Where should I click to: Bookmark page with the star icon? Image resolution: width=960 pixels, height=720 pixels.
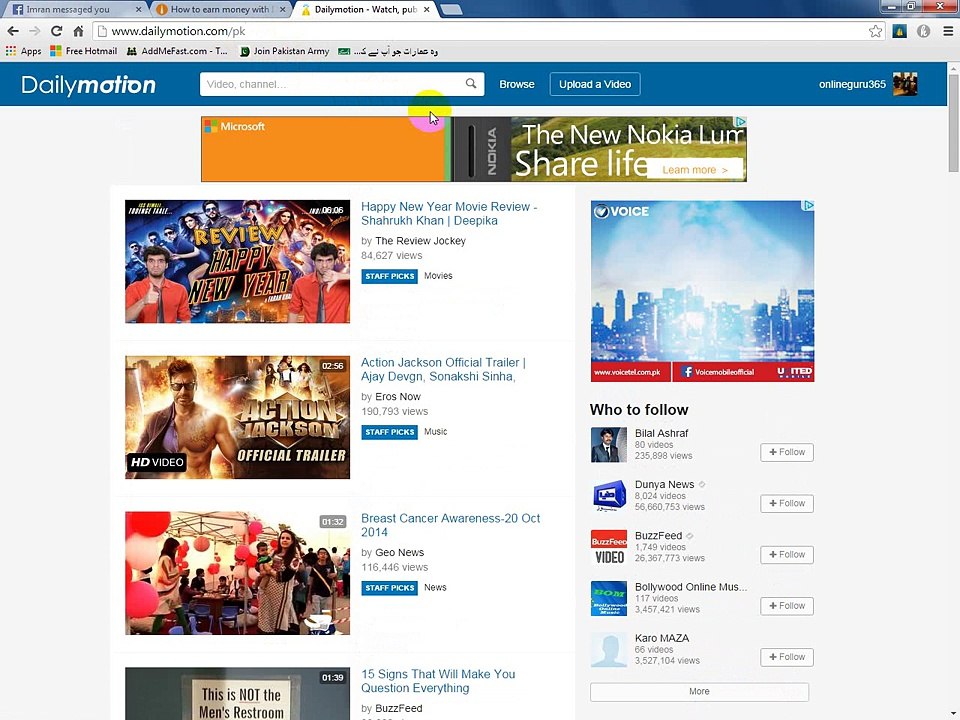(x=876, y=31)
